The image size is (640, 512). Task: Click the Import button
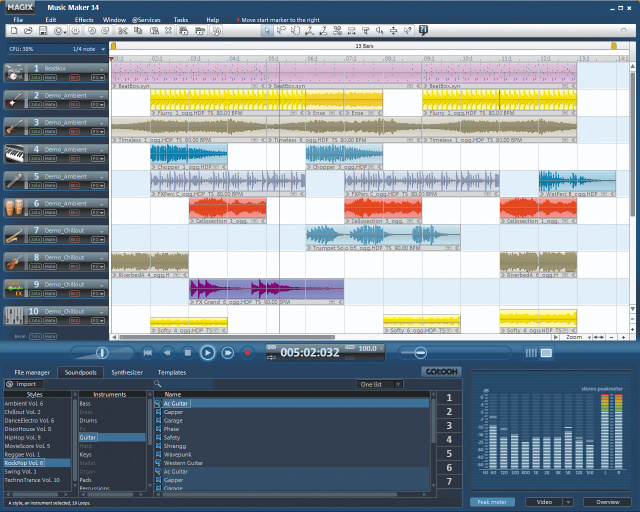pyautogui.click(x=25, y=383)
